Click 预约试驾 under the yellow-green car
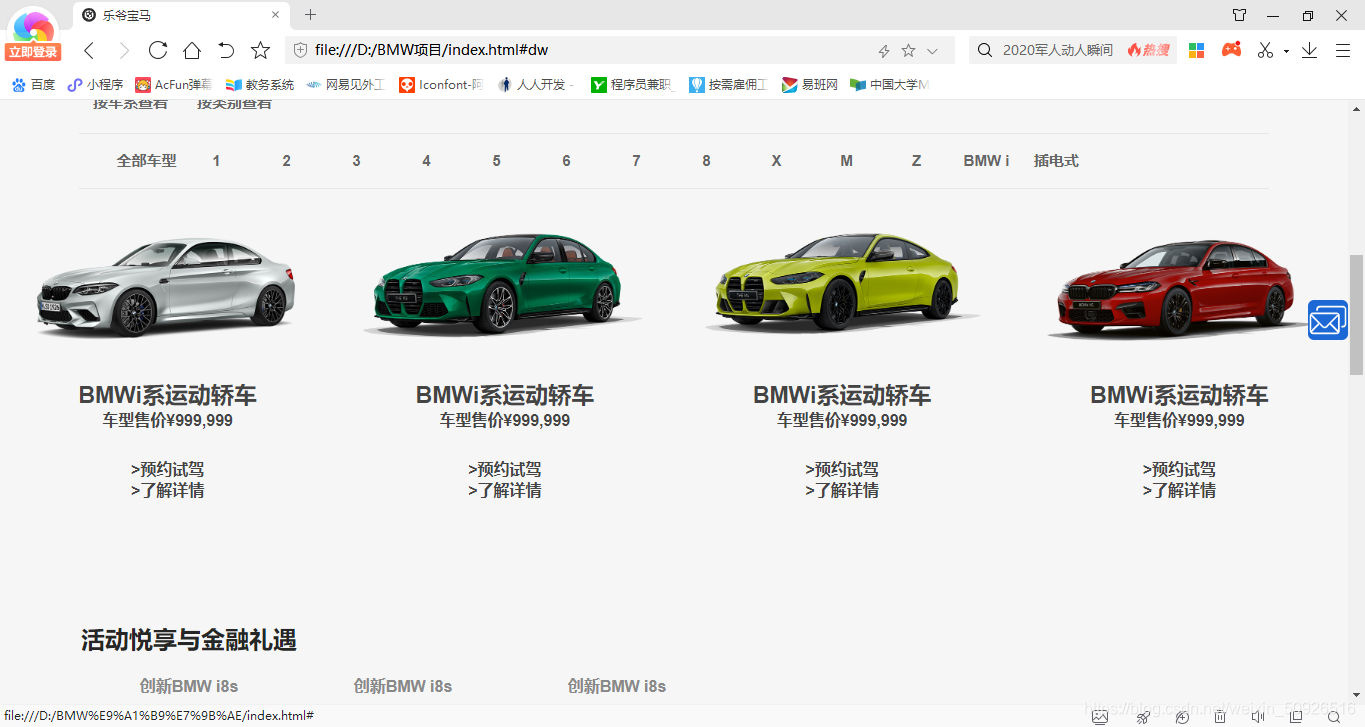The height and width of the screenshot is (727, 1365). (x=842, y=469)
